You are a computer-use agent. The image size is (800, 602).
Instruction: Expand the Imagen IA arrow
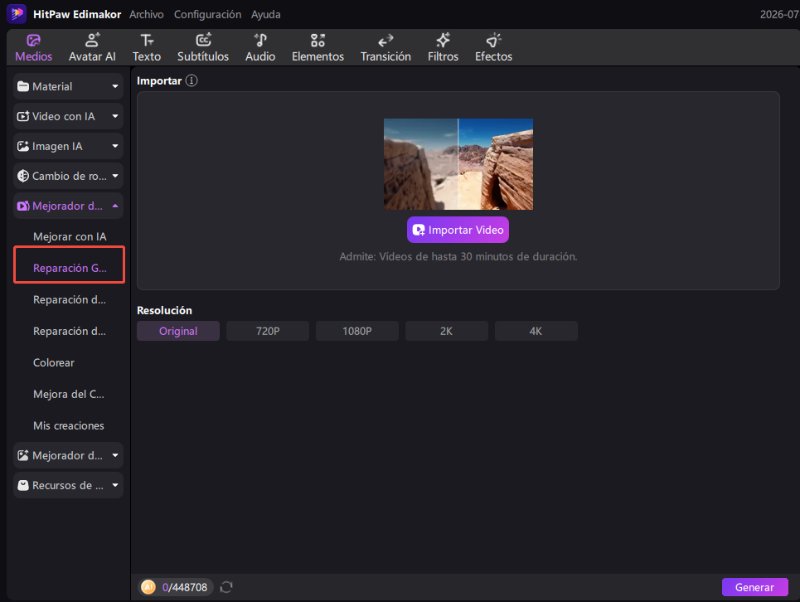[x=115, y=146]
